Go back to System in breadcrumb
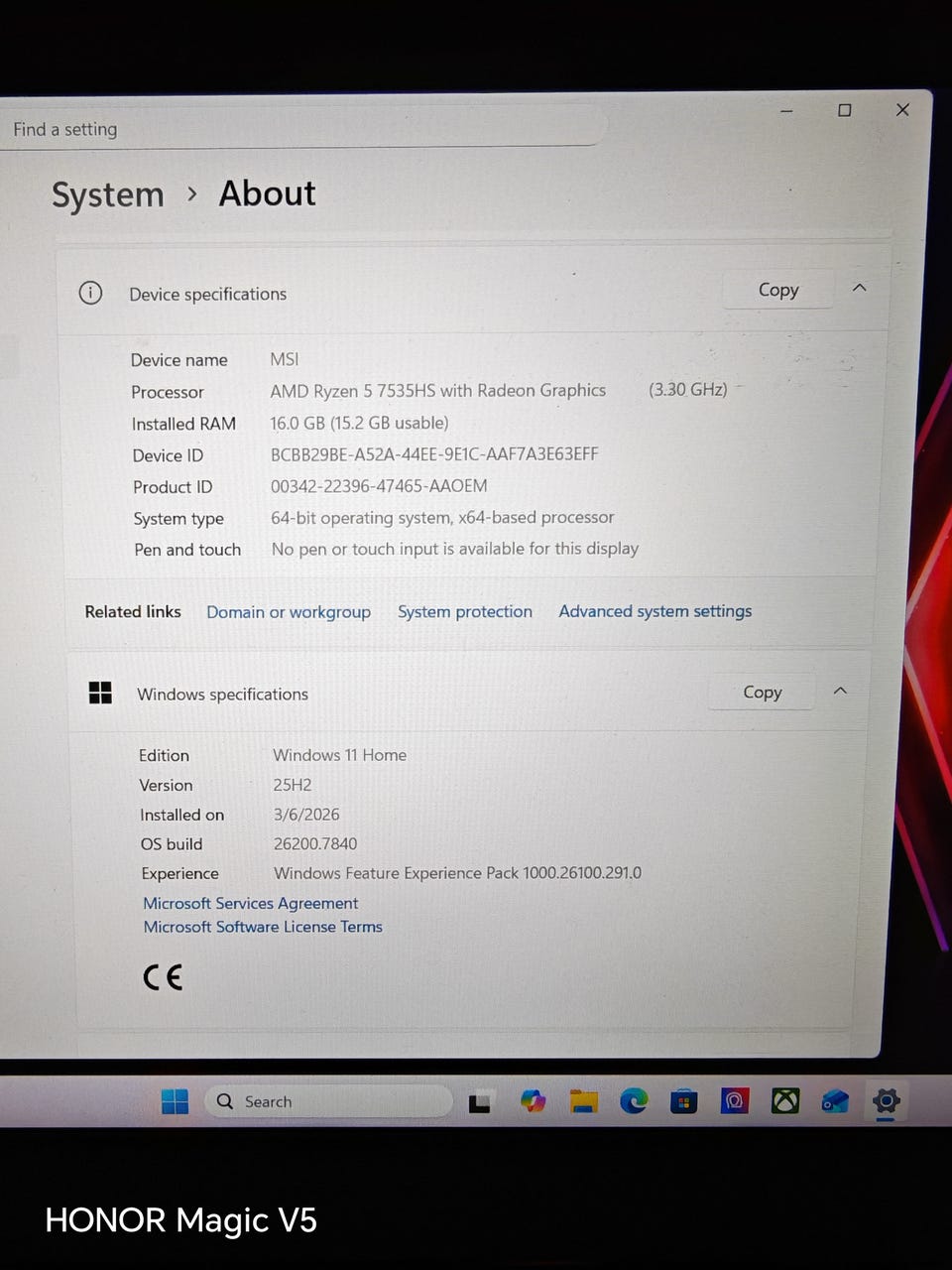Viewport: 952px width, 1270px height. point(108,195)
